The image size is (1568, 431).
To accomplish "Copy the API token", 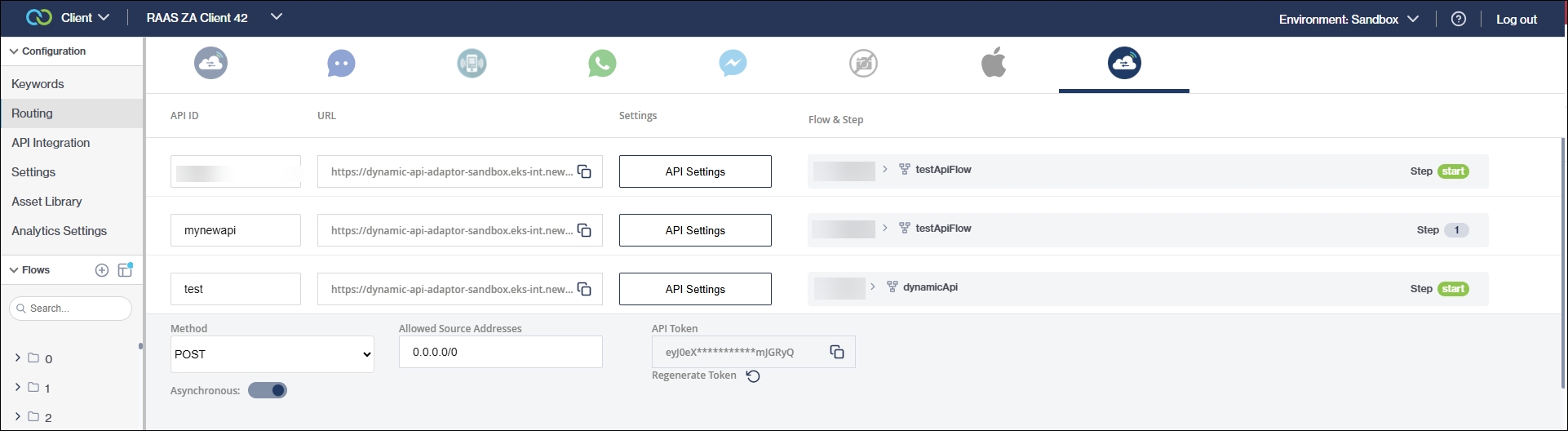I will pos(837,352).
